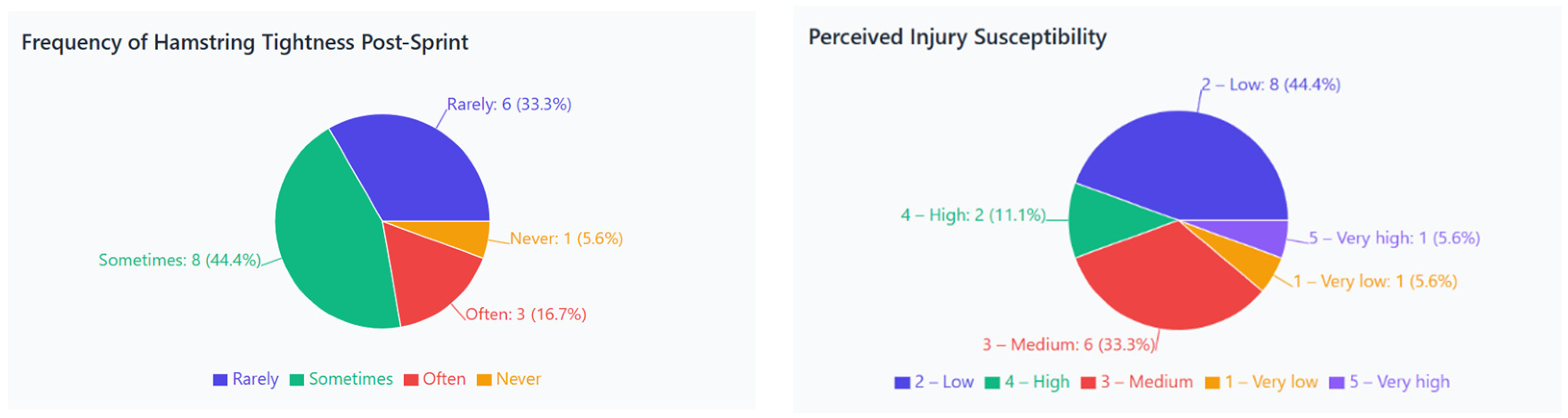Toggle the 1 – Very low legend label
1568x418 pixels.
[1271, 382]
